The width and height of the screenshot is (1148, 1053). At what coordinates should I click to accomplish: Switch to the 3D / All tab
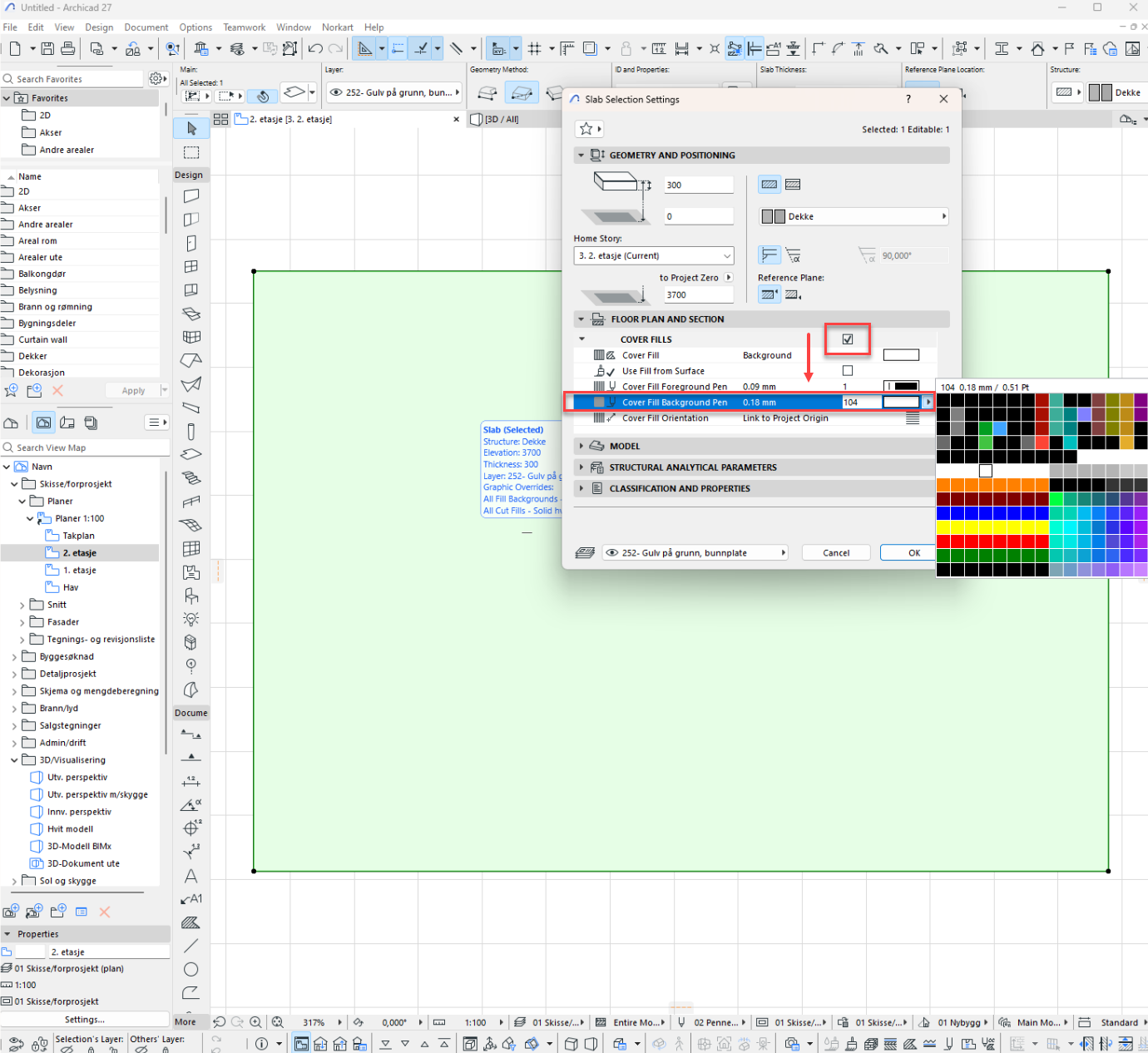[501, 120]
